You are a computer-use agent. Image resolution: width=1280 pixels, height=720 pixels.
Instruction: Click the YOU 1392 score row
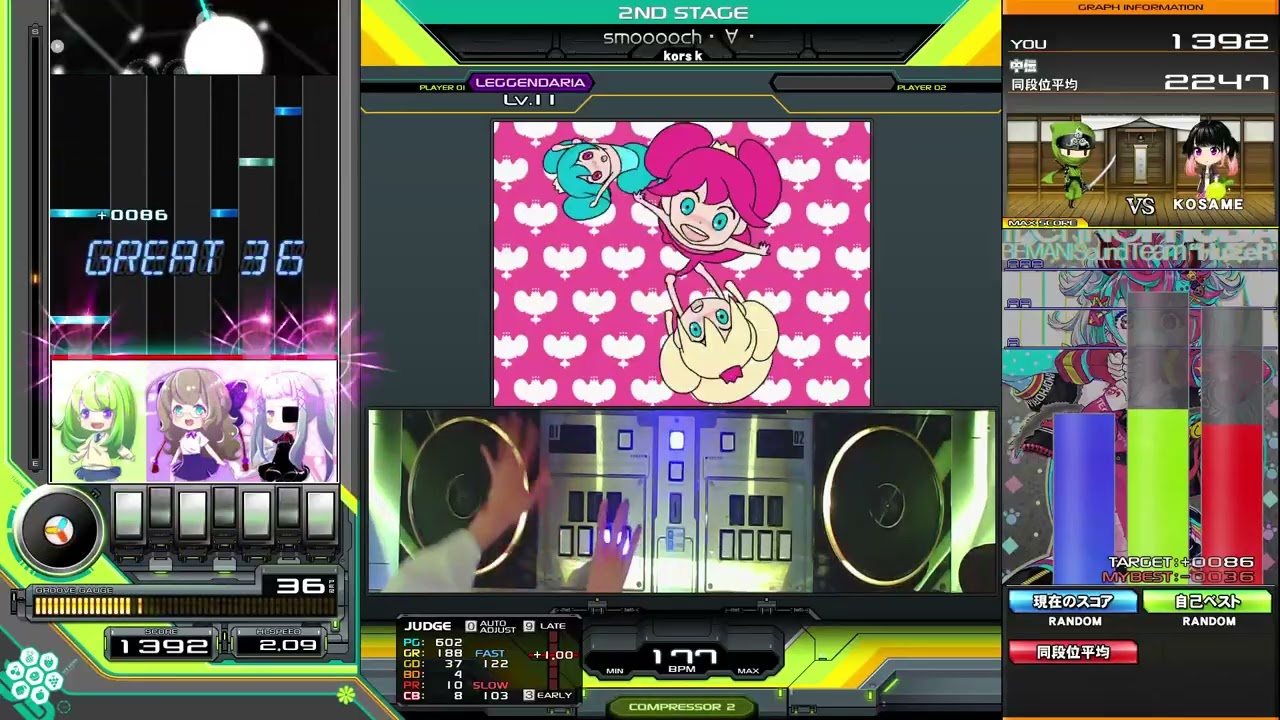pyautogui.click(x=1140, y=42)
